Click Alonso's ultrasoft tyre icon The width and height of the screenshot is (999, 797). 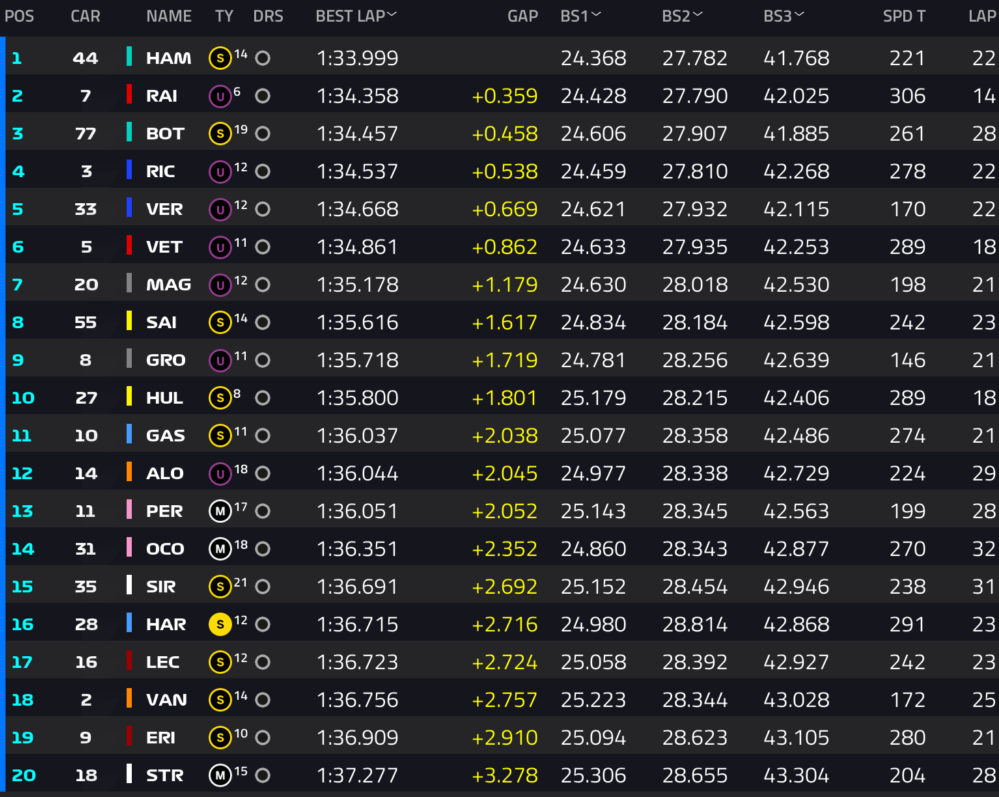[220, 473]
